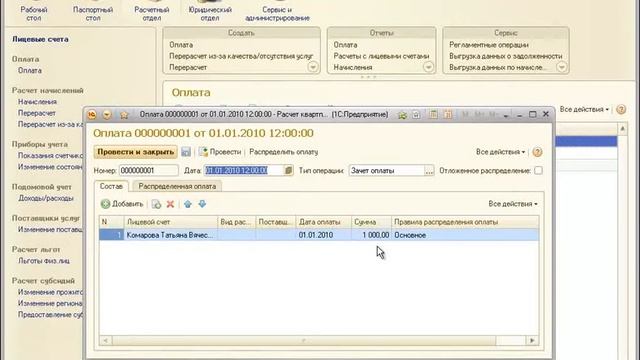Open Все действия dropdown above the table
The image size is (640, 360).
[x=513, y=204]
